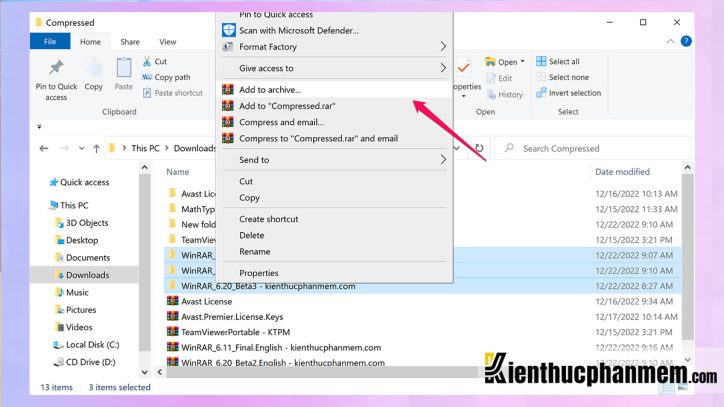Open Pictures in navigation pane

[76, 310]
